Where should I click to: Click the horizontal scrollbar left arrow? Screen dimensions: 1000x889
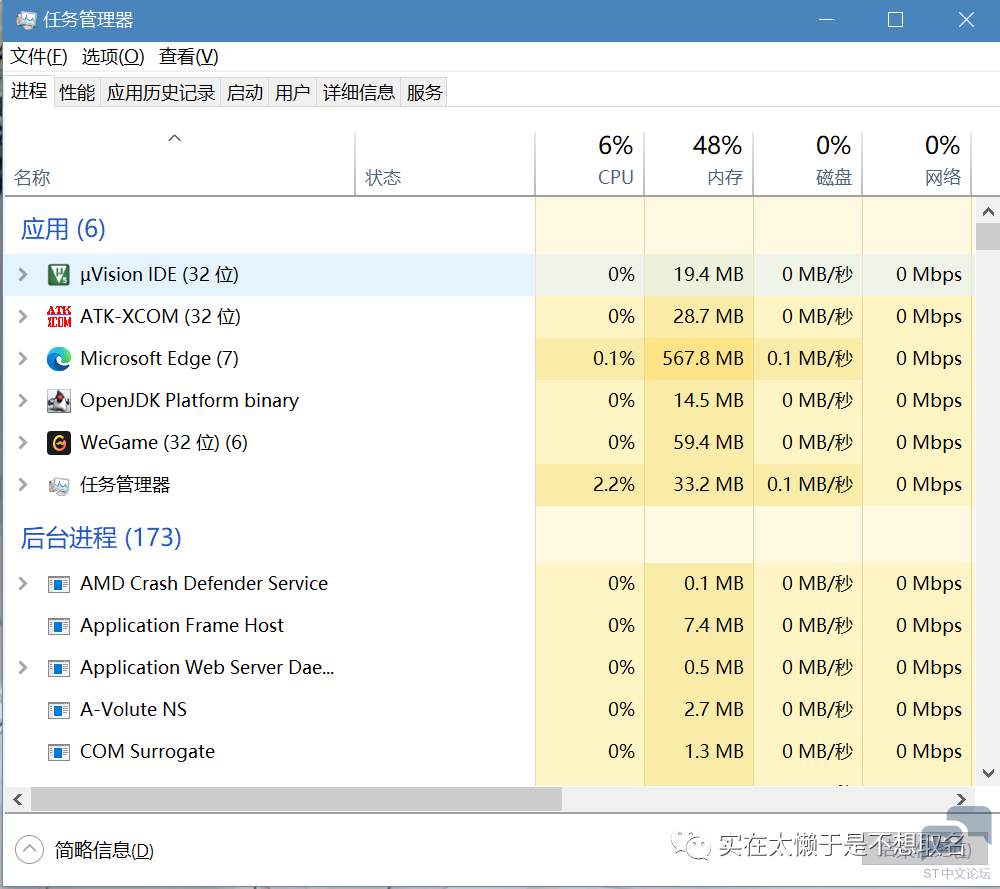(x=17, y=799)
